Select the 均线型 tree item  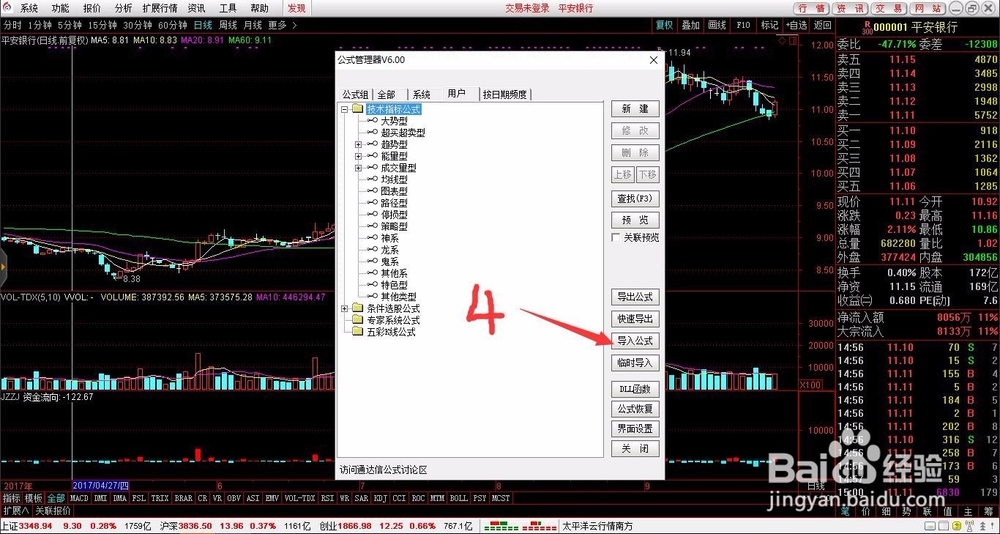pos(394,180)
